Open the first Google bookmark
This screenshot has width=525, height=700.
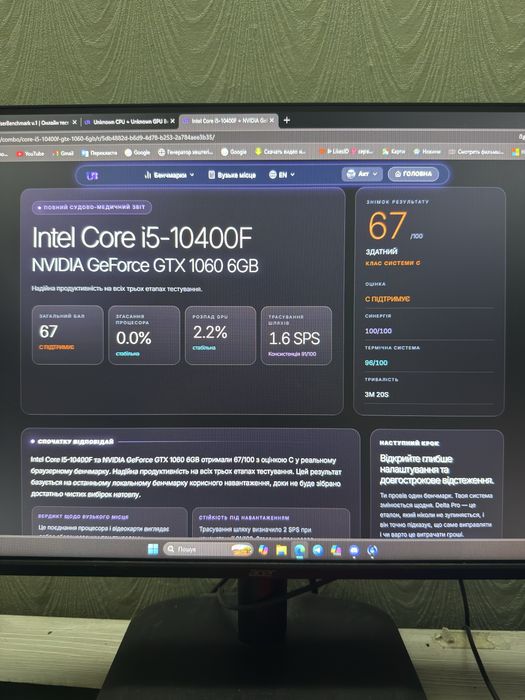pos(137,153)
